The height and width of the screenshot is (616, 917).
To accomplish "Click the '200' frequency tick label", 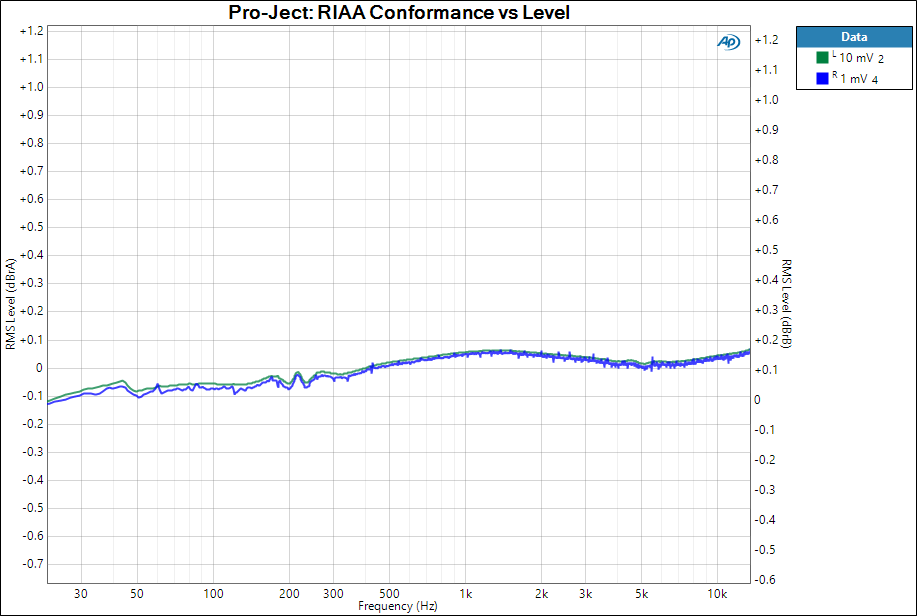I will [x=289, y=594].
